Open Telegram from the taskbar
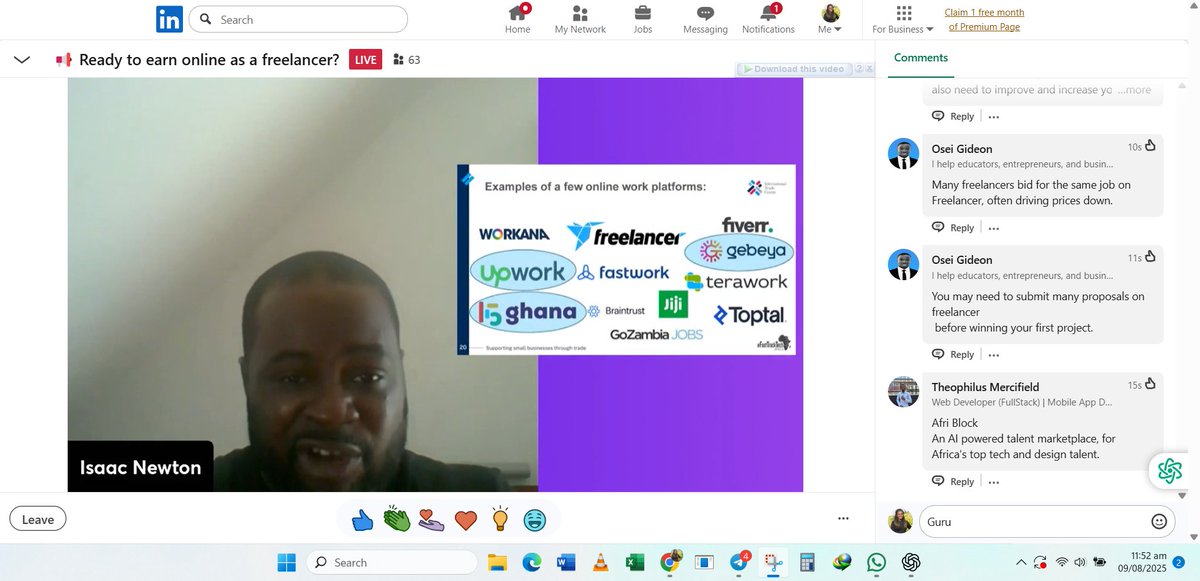 pyautogui.click(x=741, y=562)
